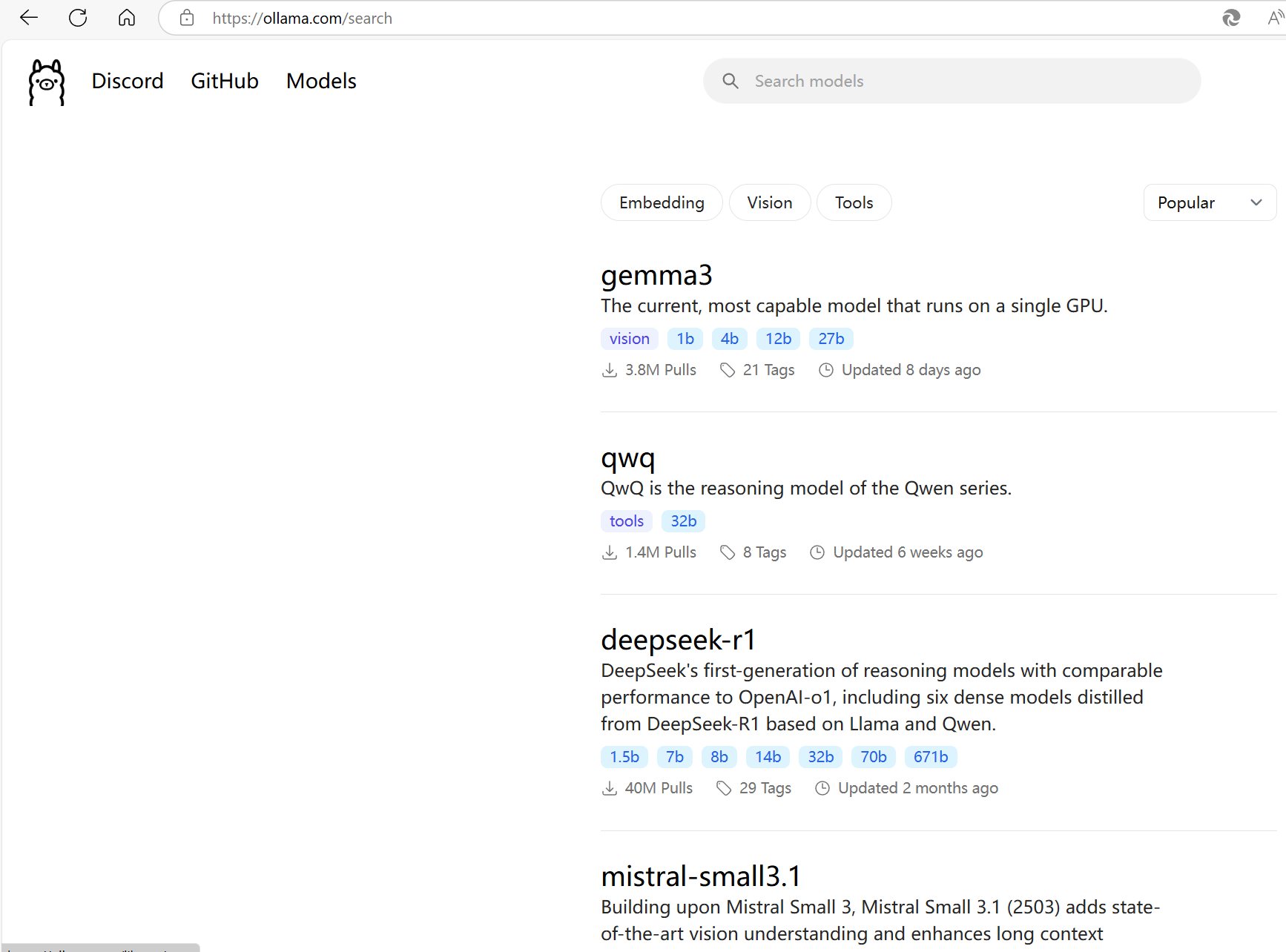Click deepseek-r1 8b size tag
Image resolution: width=1286 pixels, height=952 pixels.
coord(719,757)
